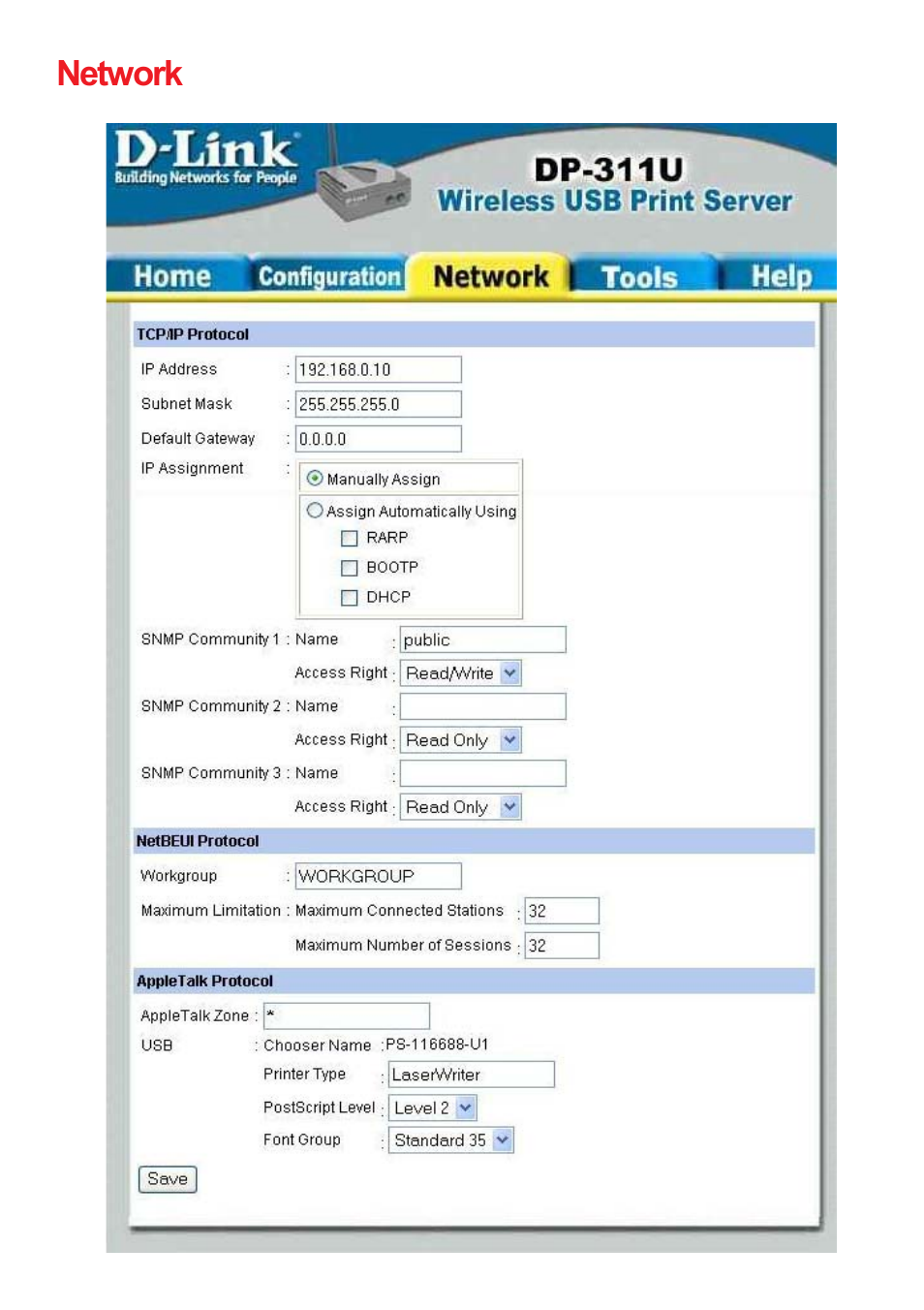Click the Save button
Viewport: 924px width, 1310px height.
pyautogui.click(x=168, y=1179)
